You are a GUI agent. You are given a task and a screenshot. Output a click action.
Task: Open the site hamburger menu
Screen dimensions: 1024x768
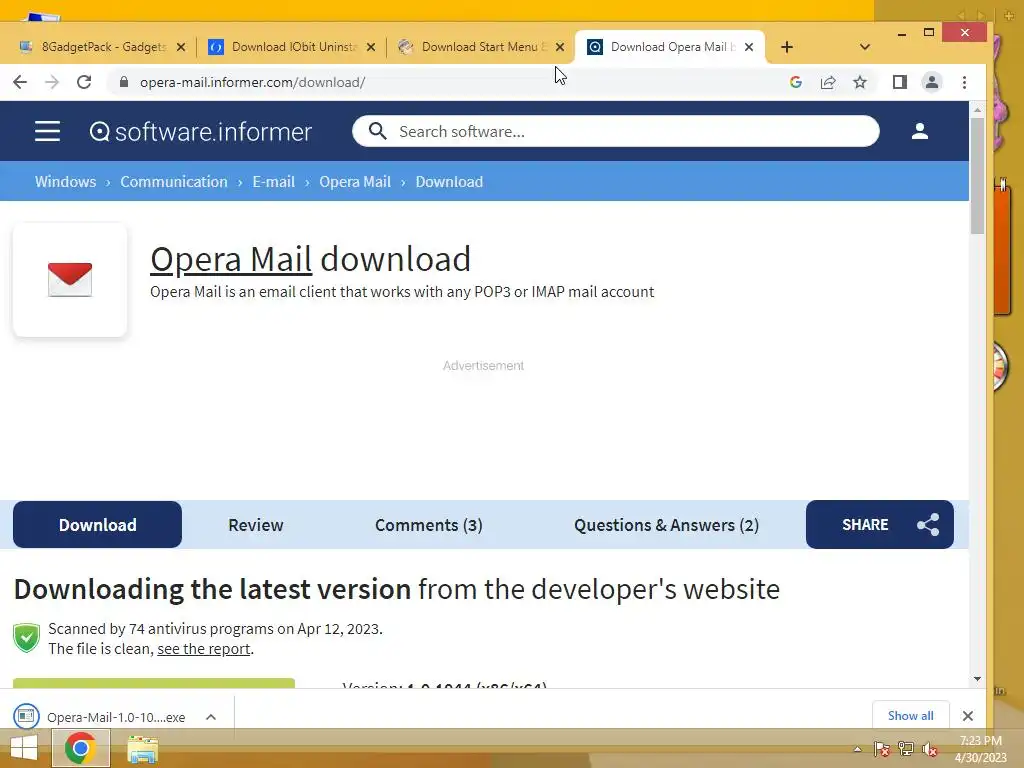pyautogui.click(x=47, y=131)
